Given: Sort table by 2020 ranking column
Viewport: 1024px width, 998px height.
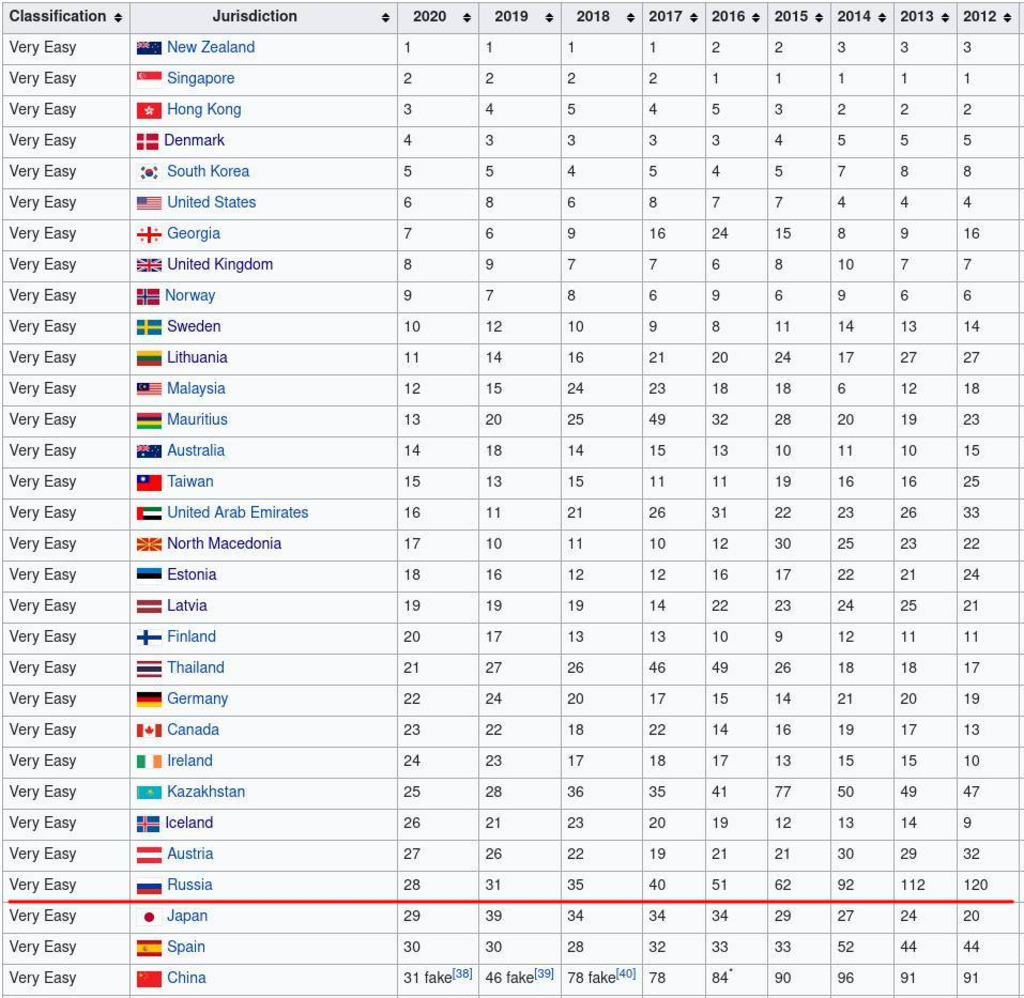Looking at the screenshot, I should 437,17.
